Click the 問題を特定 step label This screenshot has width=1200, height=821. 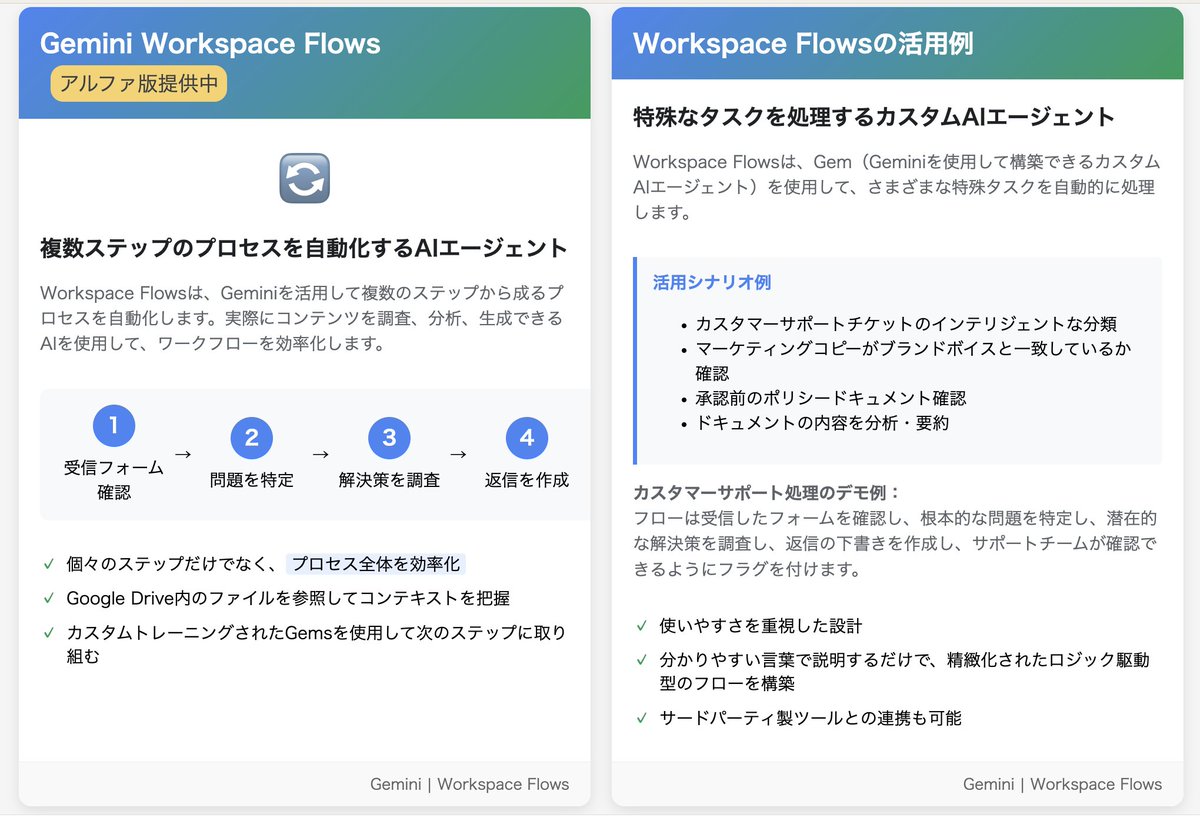coord(252,480)
